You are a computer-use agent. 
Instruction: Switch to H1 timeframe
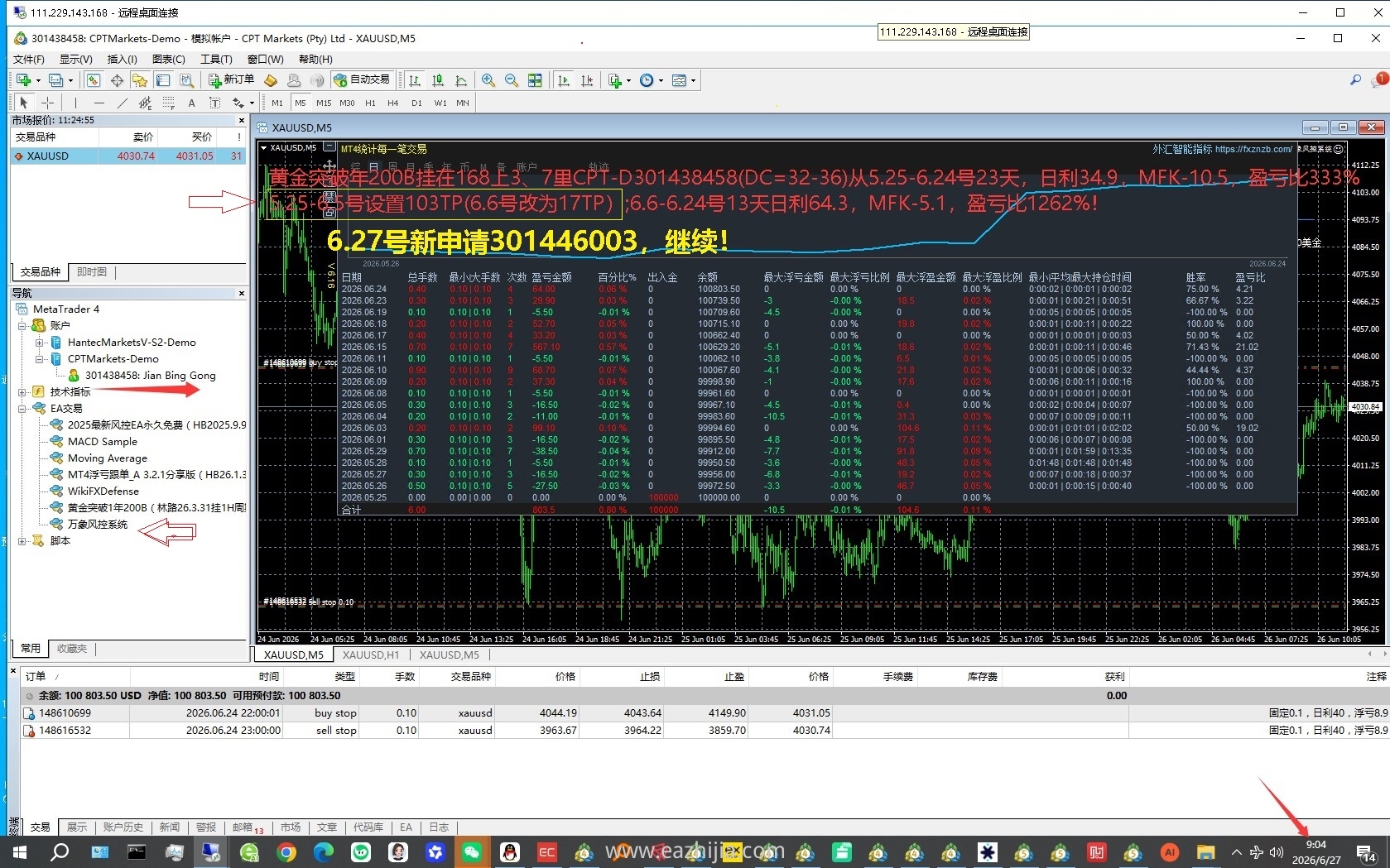(x=370, y=103)
